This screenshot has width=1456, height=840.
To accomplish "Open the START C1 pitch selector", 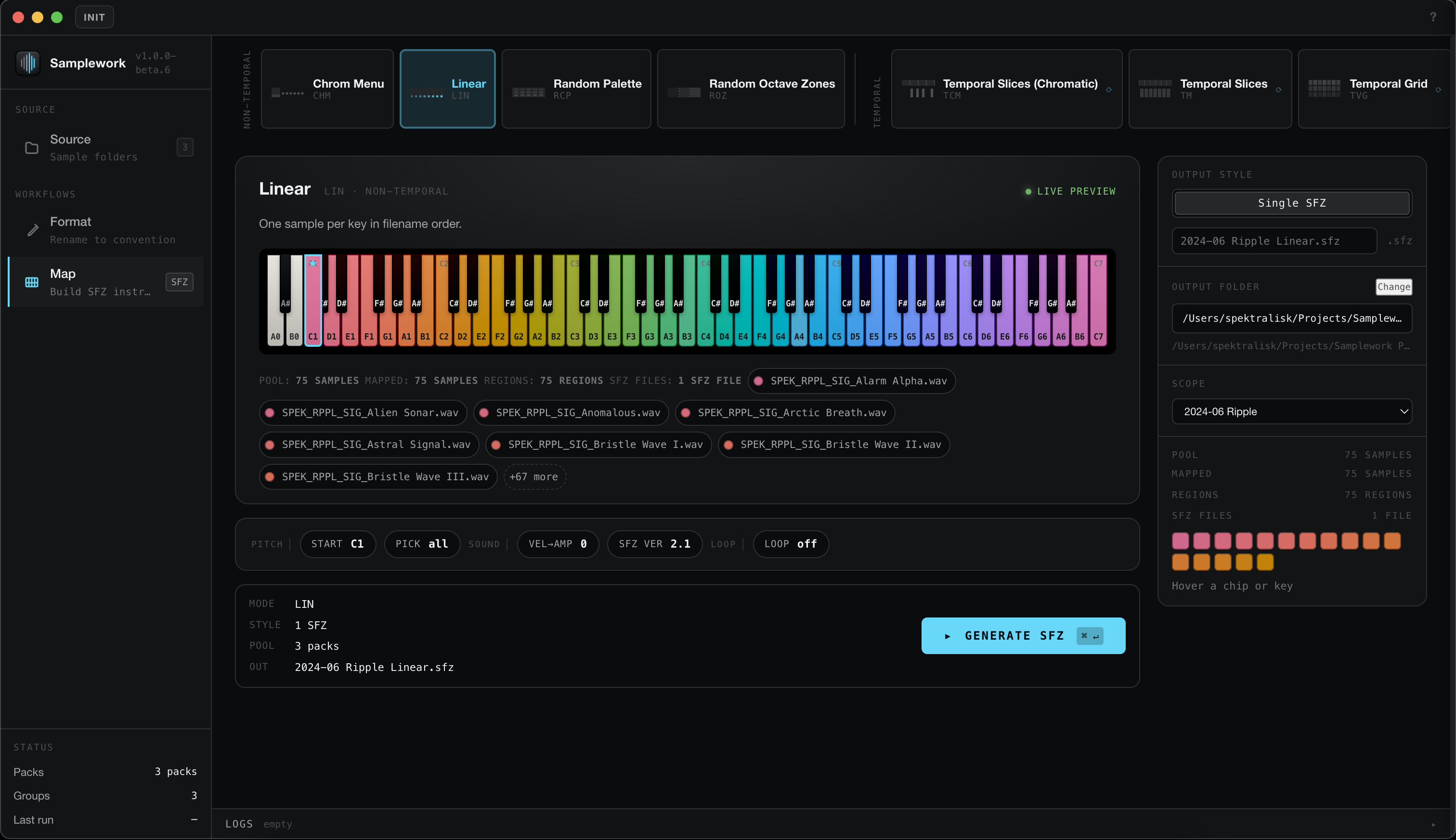I will click(x=338, y=544).
